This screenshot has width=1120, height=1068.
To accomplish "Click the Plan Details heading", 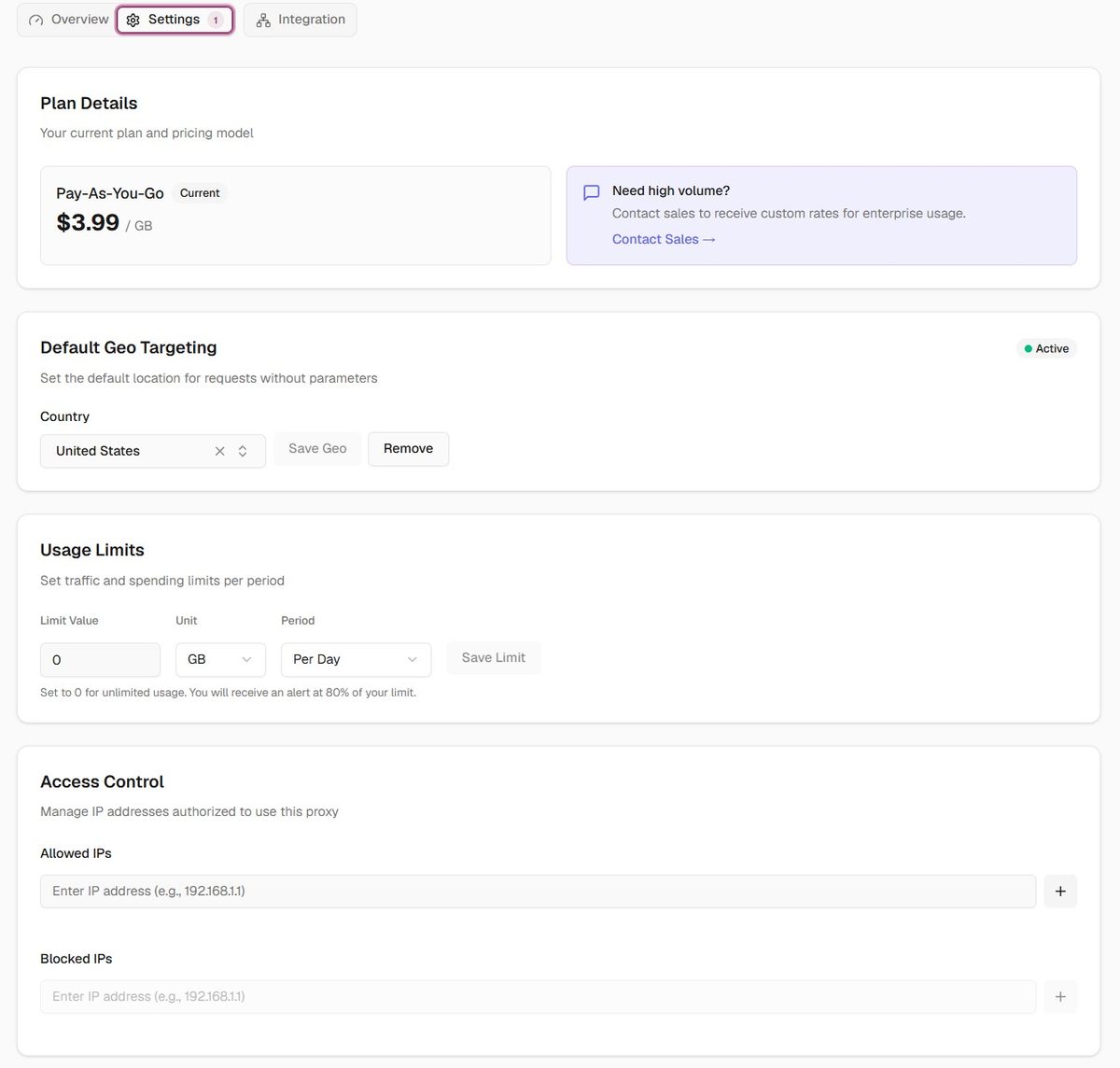I will pos(89,104).
